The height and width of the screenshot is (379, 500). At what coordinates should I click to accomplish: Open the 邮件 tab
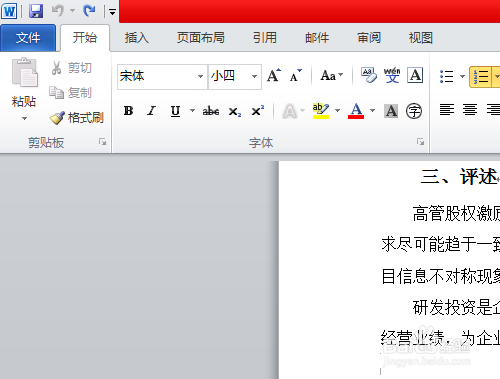pyautogui.click(x=317, y=38)
